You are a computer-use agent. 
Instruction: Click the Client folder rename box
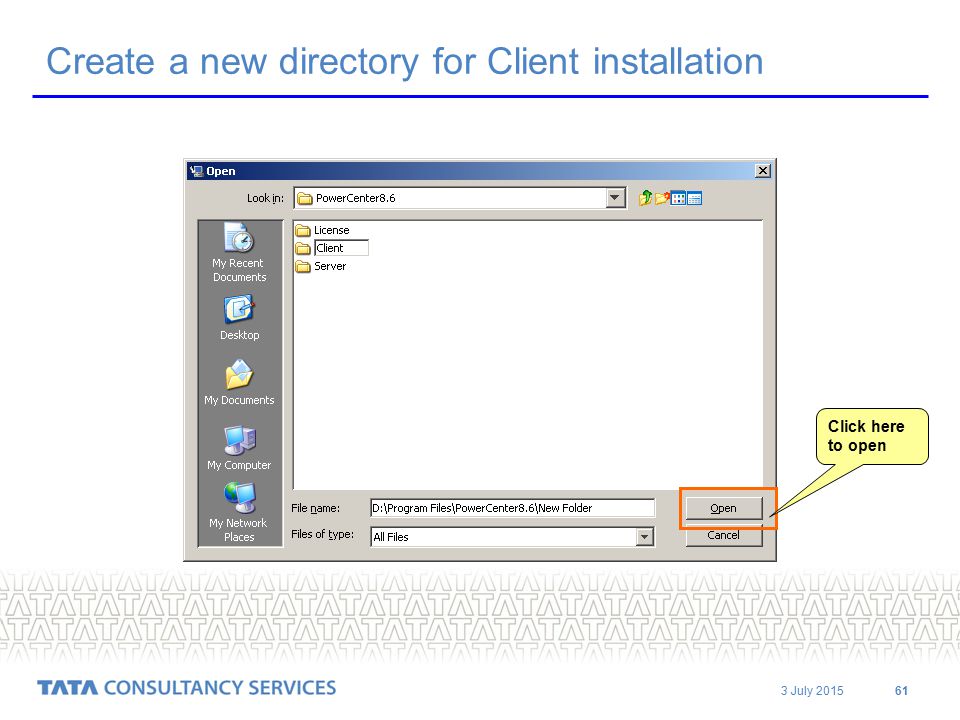(341, 248)
